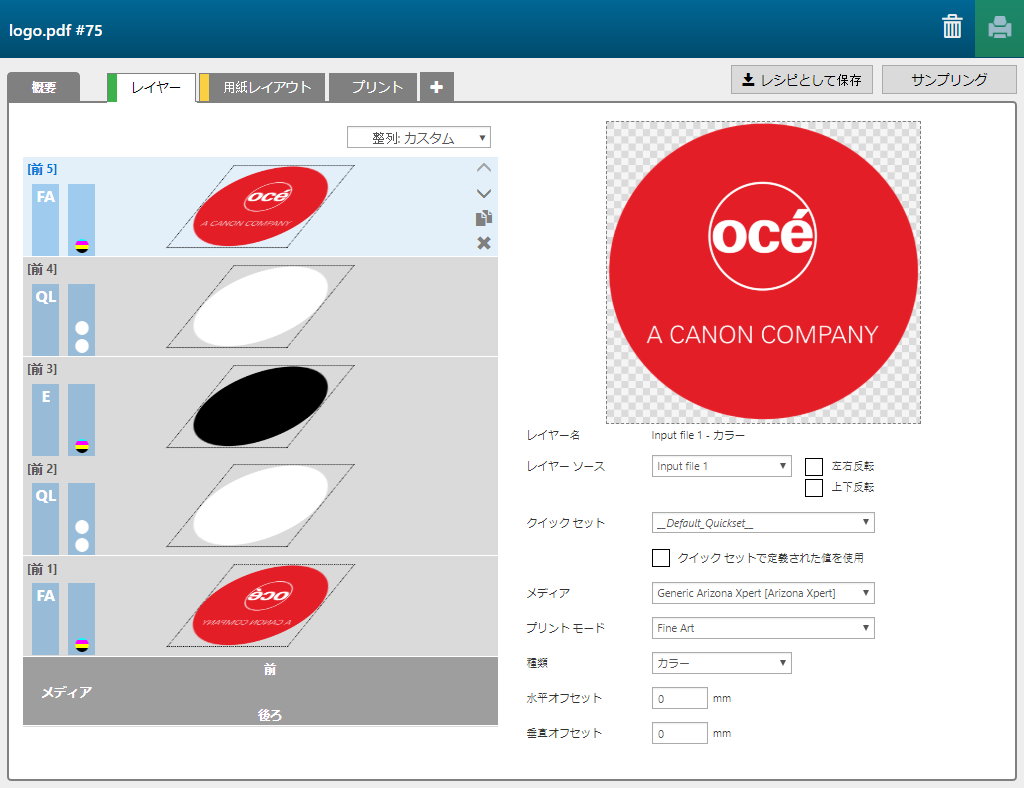The height and width of the screenshot is (788, 1024).
Task: Move layer 前 5 down with chevron
Action: 483,193
